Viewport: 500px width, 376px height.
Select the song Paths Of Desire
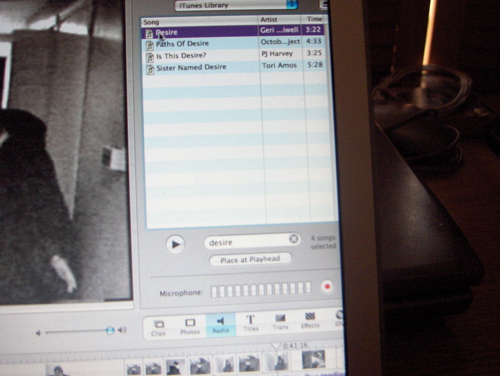pyautogui.click(x=234, y=43)
